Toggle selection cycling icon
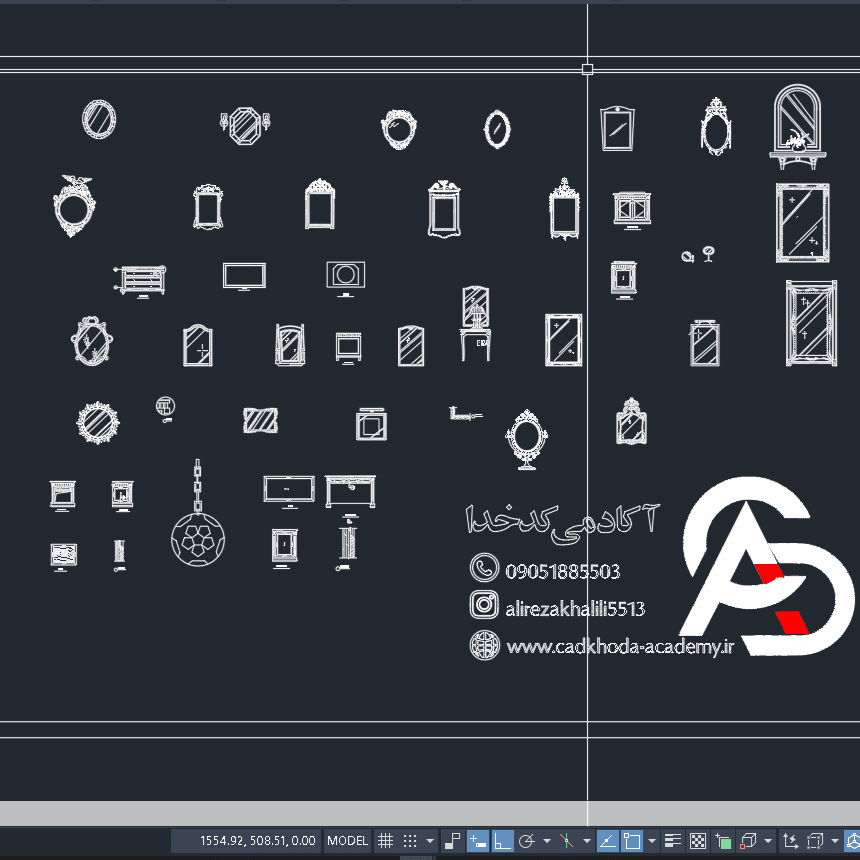 723,840
